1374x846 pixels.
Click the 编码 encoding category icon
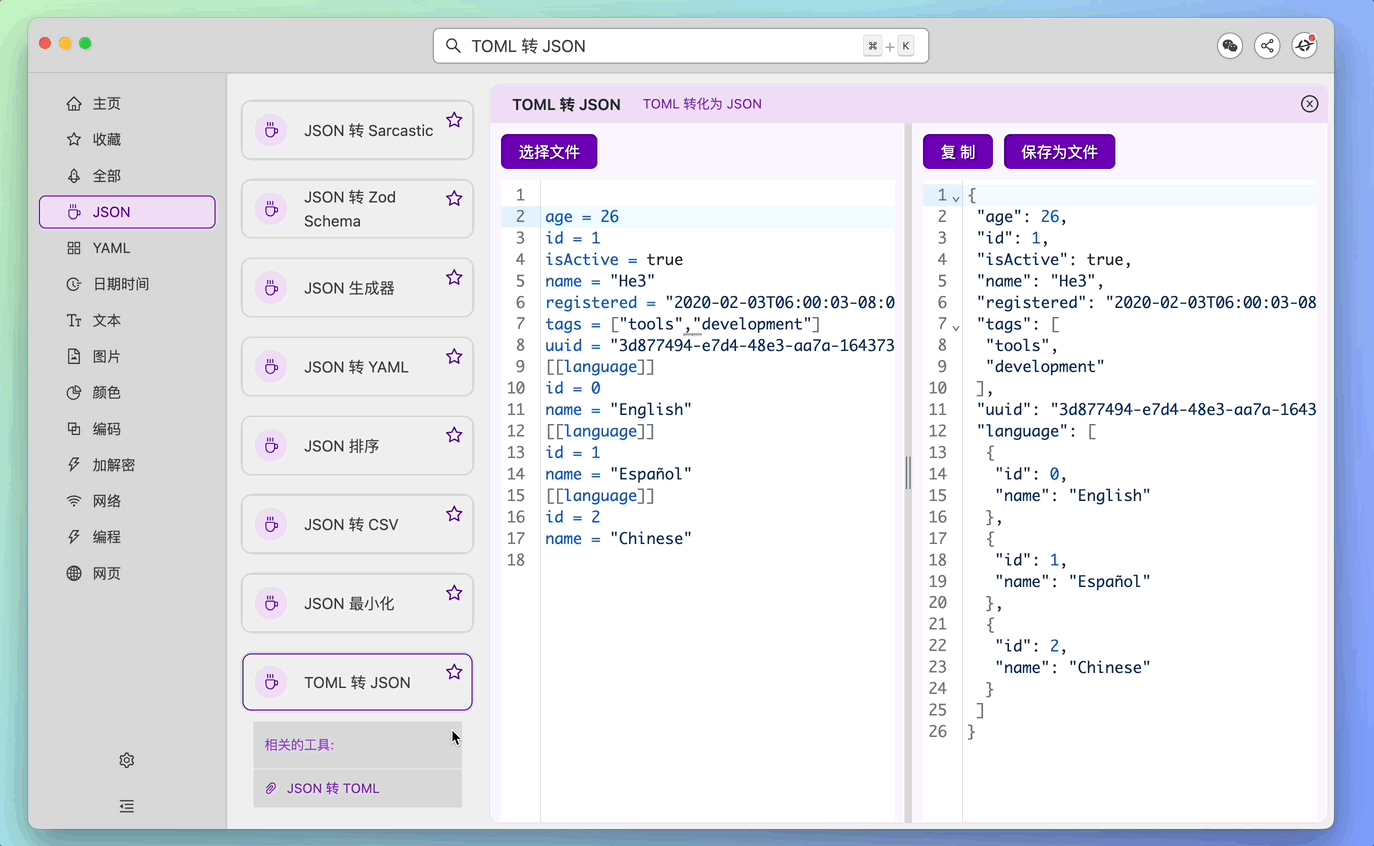74,429
